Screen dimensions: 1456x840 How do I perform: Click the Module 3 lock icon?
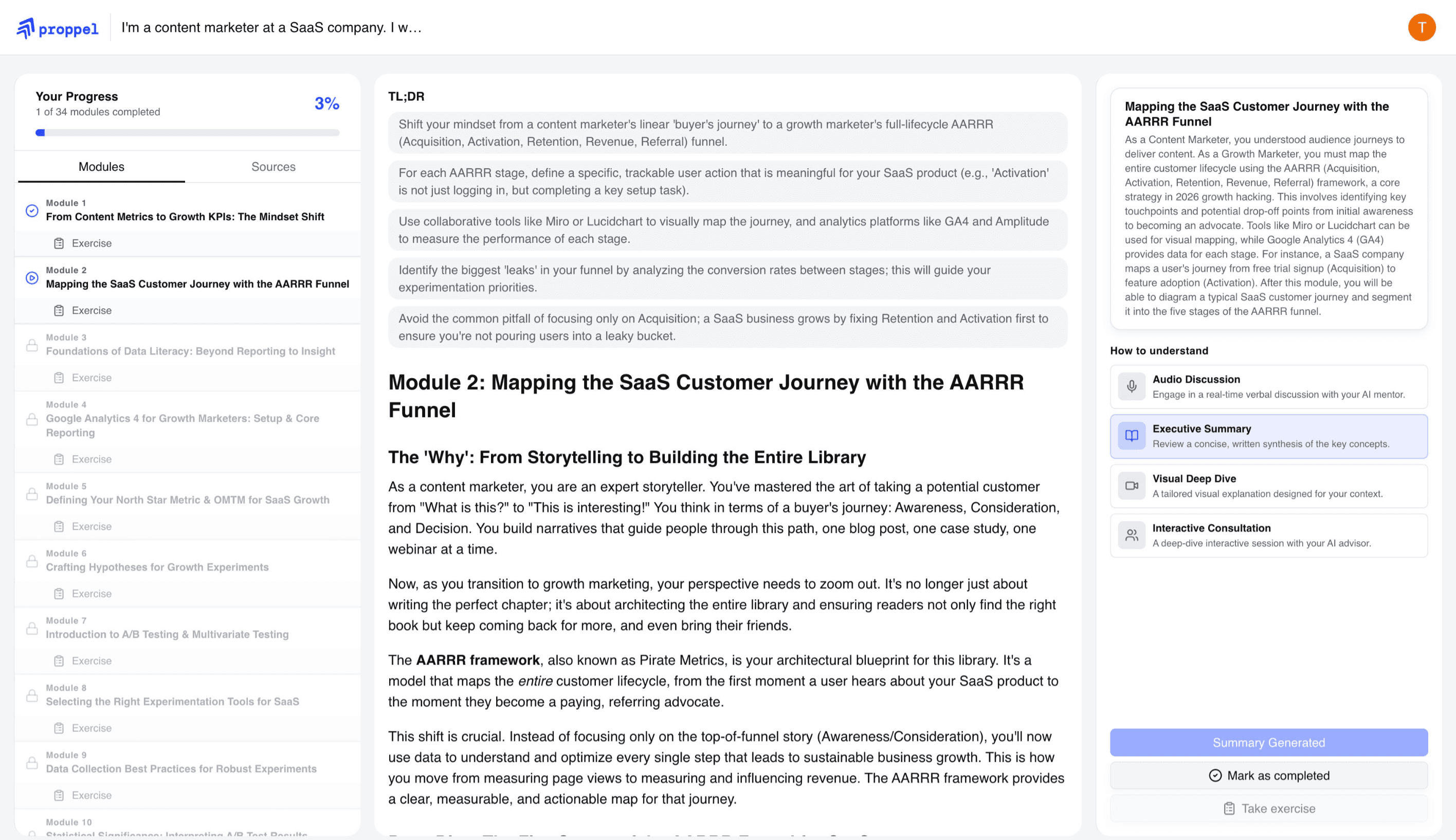click(x=32, y=346)
